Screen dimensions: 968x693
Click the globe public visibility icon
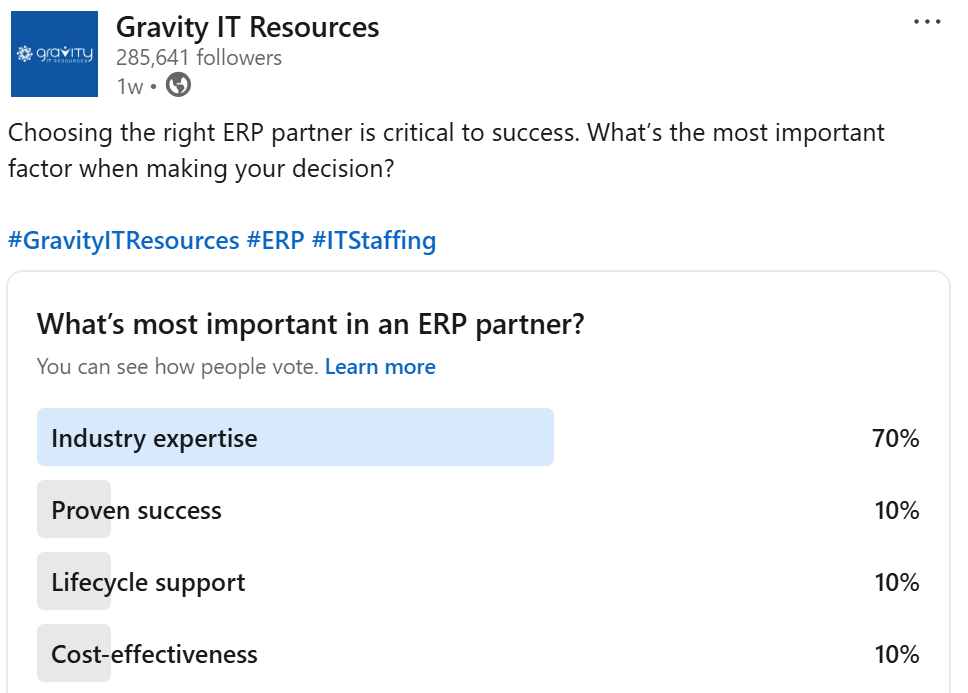(x=178, y=85)
